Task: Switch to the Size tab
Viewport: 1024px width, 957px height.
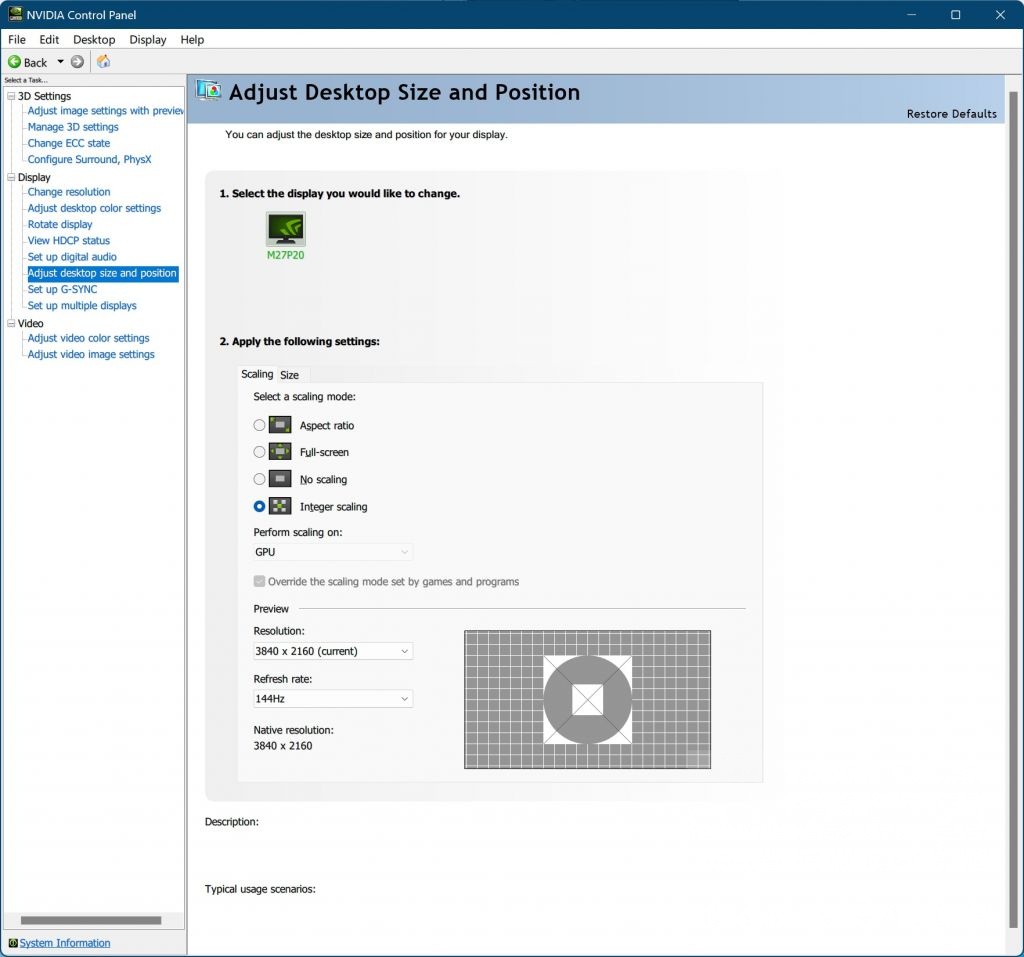Action: point(289,375)
